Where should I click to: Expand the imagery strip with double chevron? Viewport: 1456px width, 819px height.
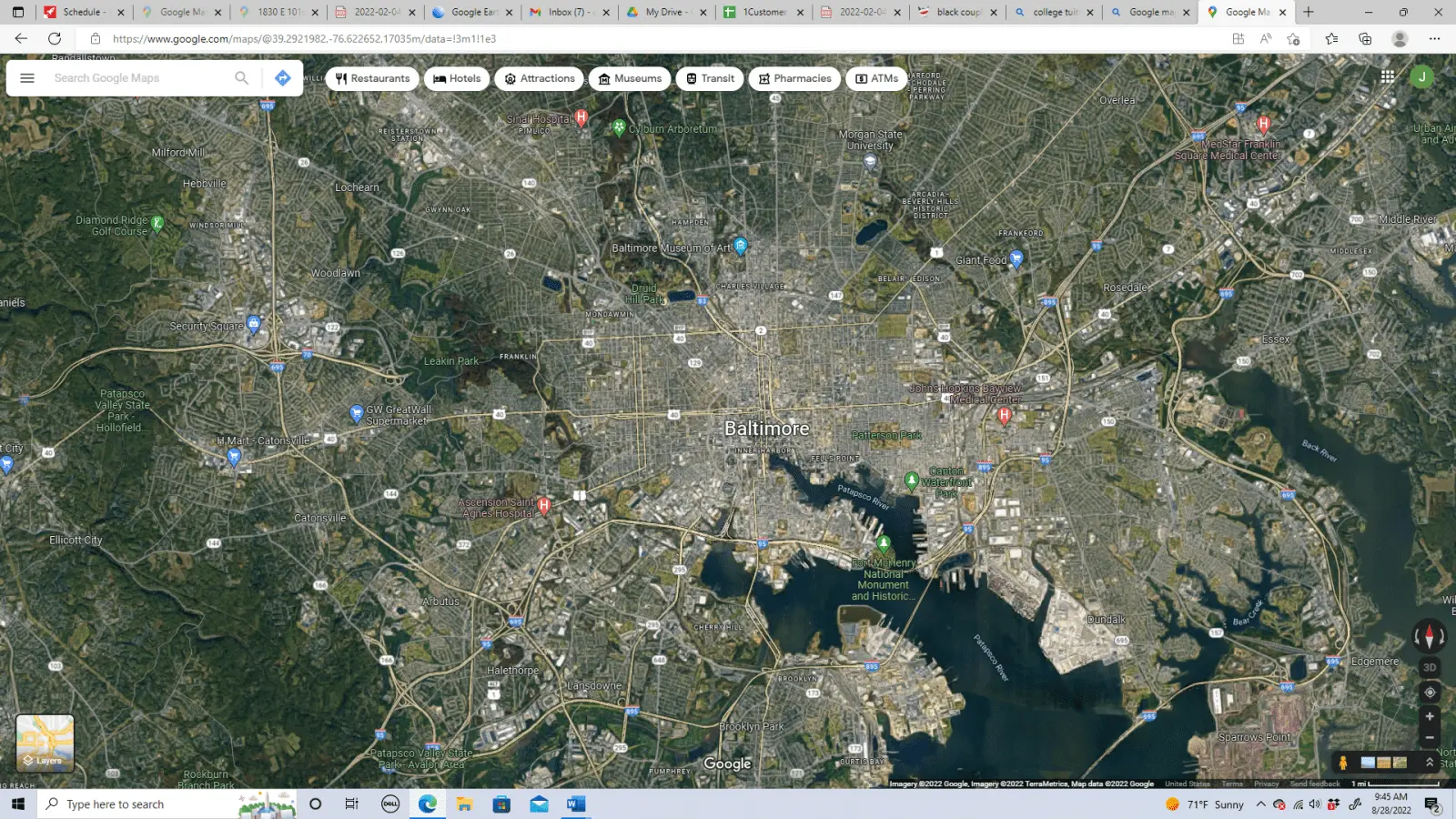1430,763
